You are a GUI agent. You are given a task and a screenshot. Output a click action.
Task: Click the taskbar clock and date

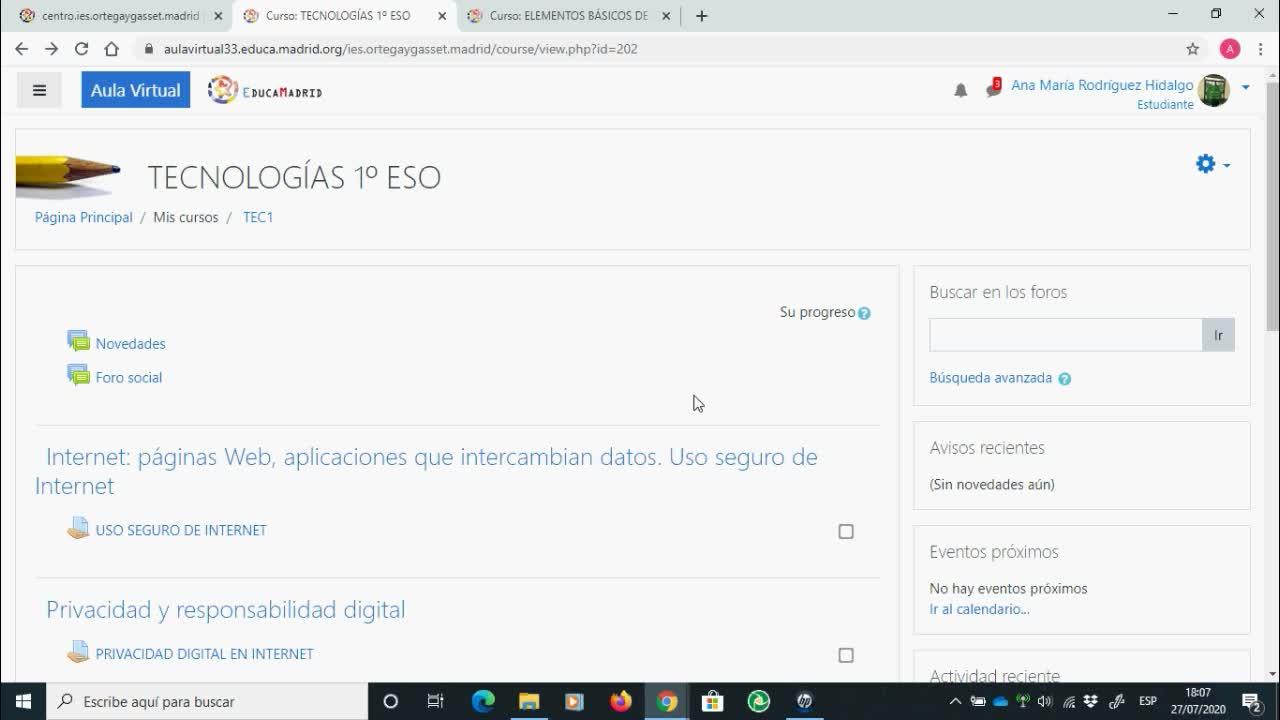click(x=1198, y=700)
